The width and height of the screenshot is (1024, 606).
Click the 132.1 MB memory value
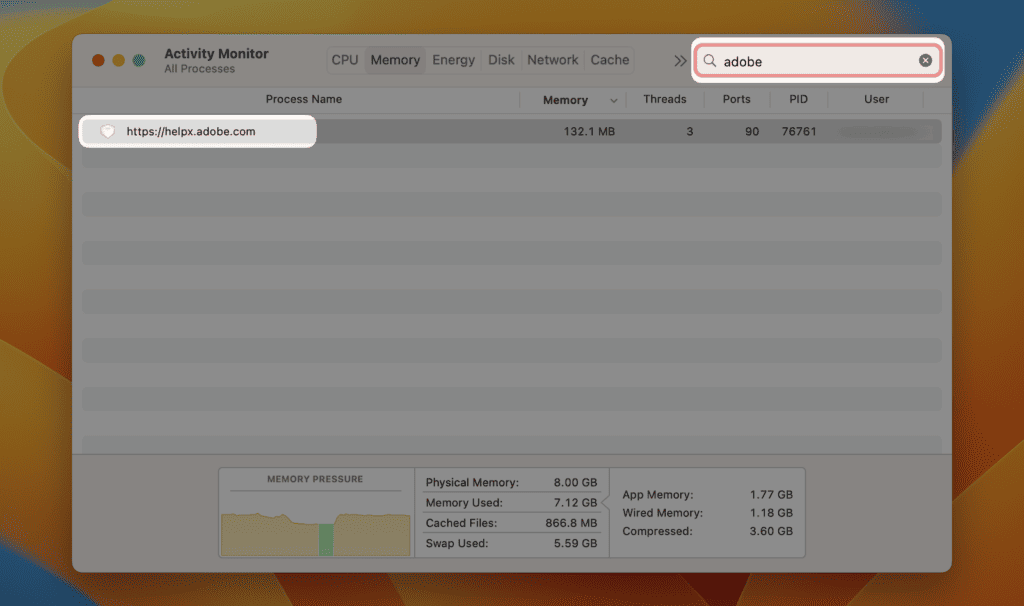(589, 131)
